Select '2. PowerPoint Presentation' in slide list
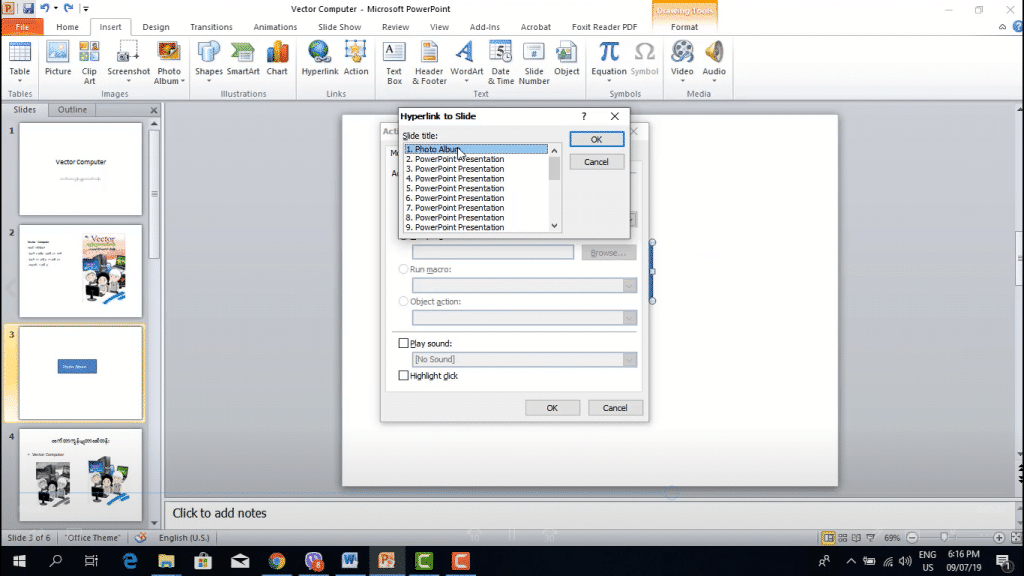The width and height of the screenshot is (1024, 576). (475, 159)
